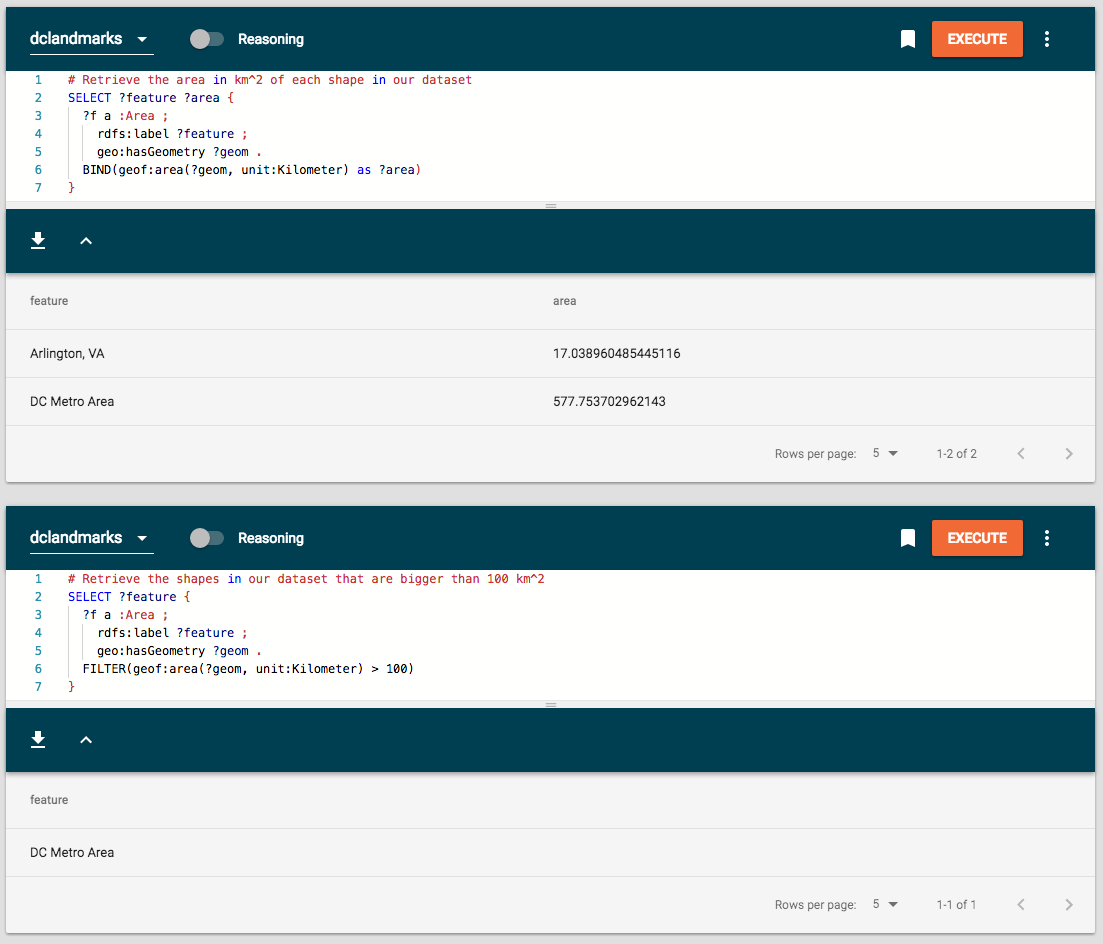This screenshot has height=944, width=1103.
Task: Go to next page in first results table
Action: coord(1069,454)
